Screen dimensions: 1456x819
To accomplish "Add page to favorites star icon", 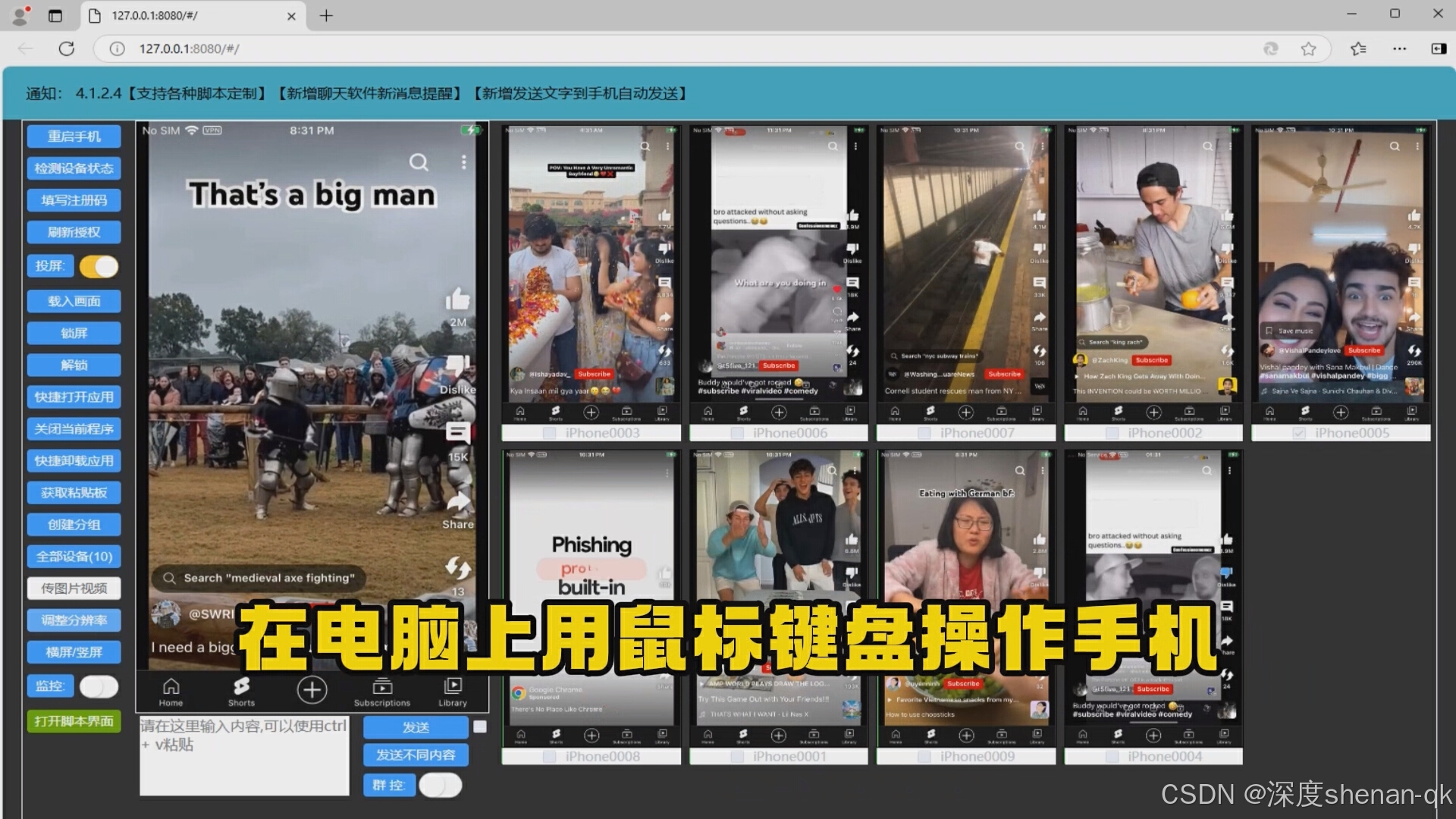I will [1308, 49].
